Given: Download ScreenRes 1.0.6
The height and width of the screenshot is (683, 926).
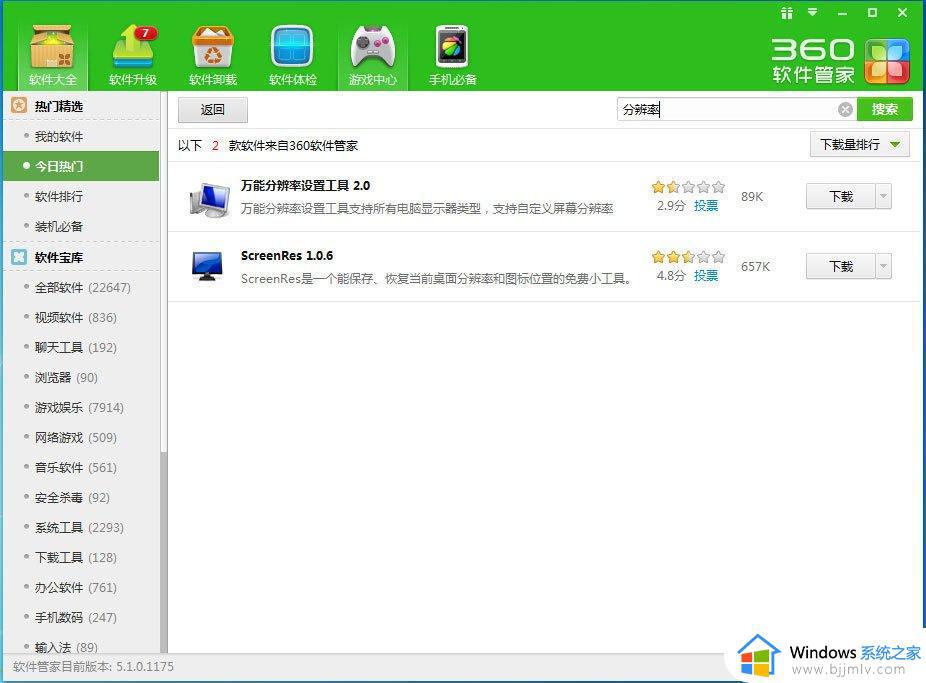Looking at the screenshot, I should [840, 266].
